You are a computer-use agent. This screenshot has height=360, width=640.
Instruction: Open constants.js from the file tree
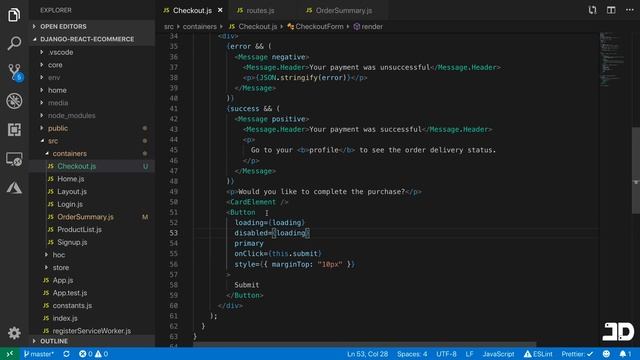[72, 305]
